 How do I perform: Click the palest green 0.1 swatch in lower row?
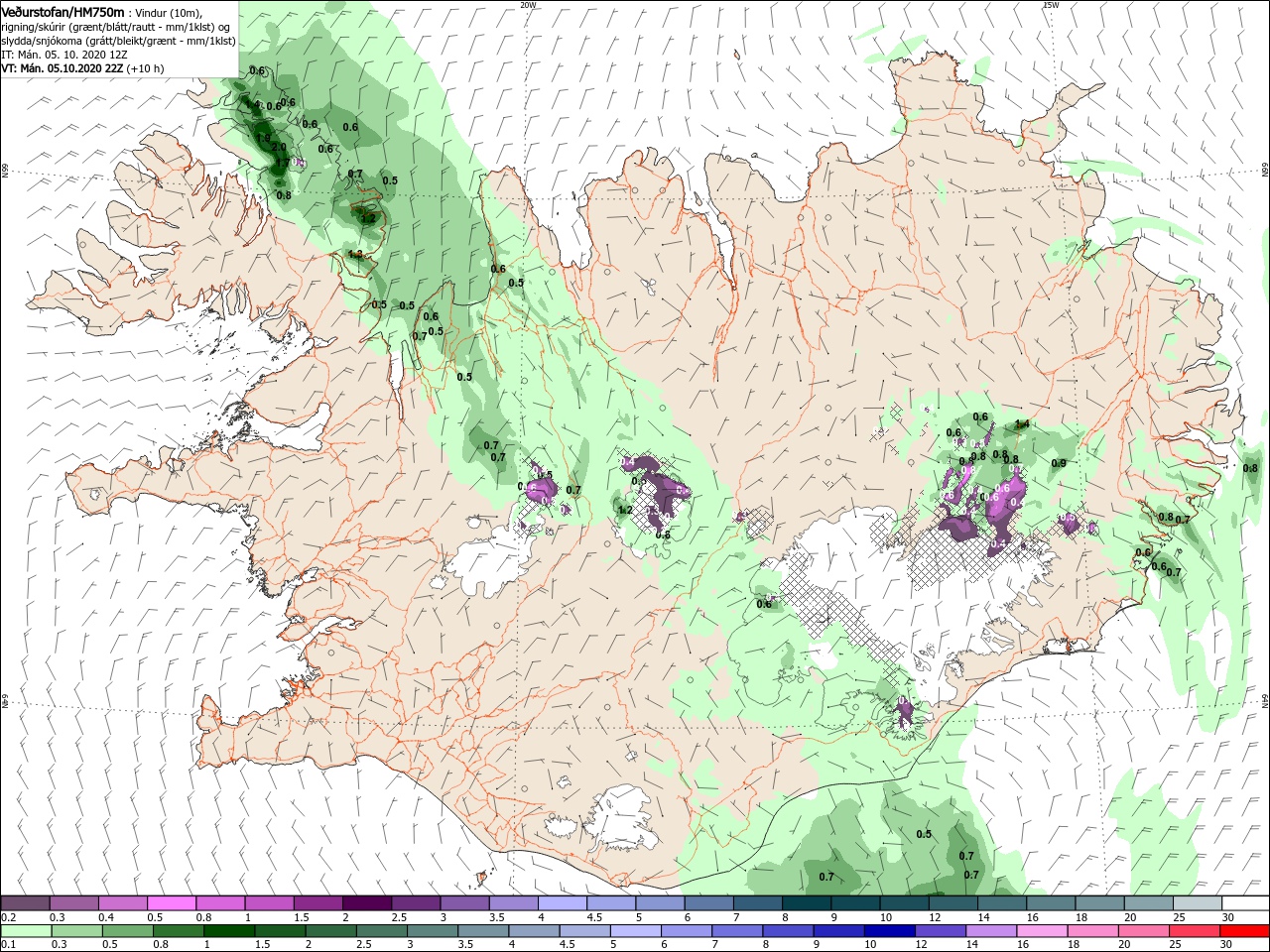pos(25,931)
